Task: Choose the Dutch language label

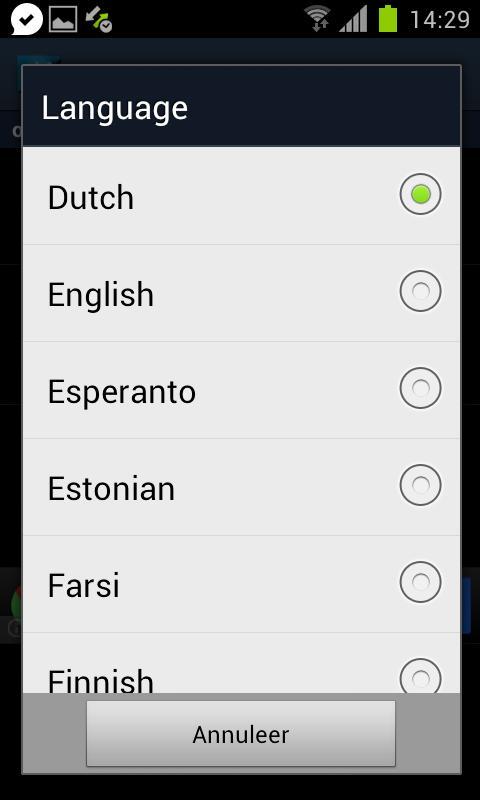Action: pyautogui.click(x=91, y=198)
